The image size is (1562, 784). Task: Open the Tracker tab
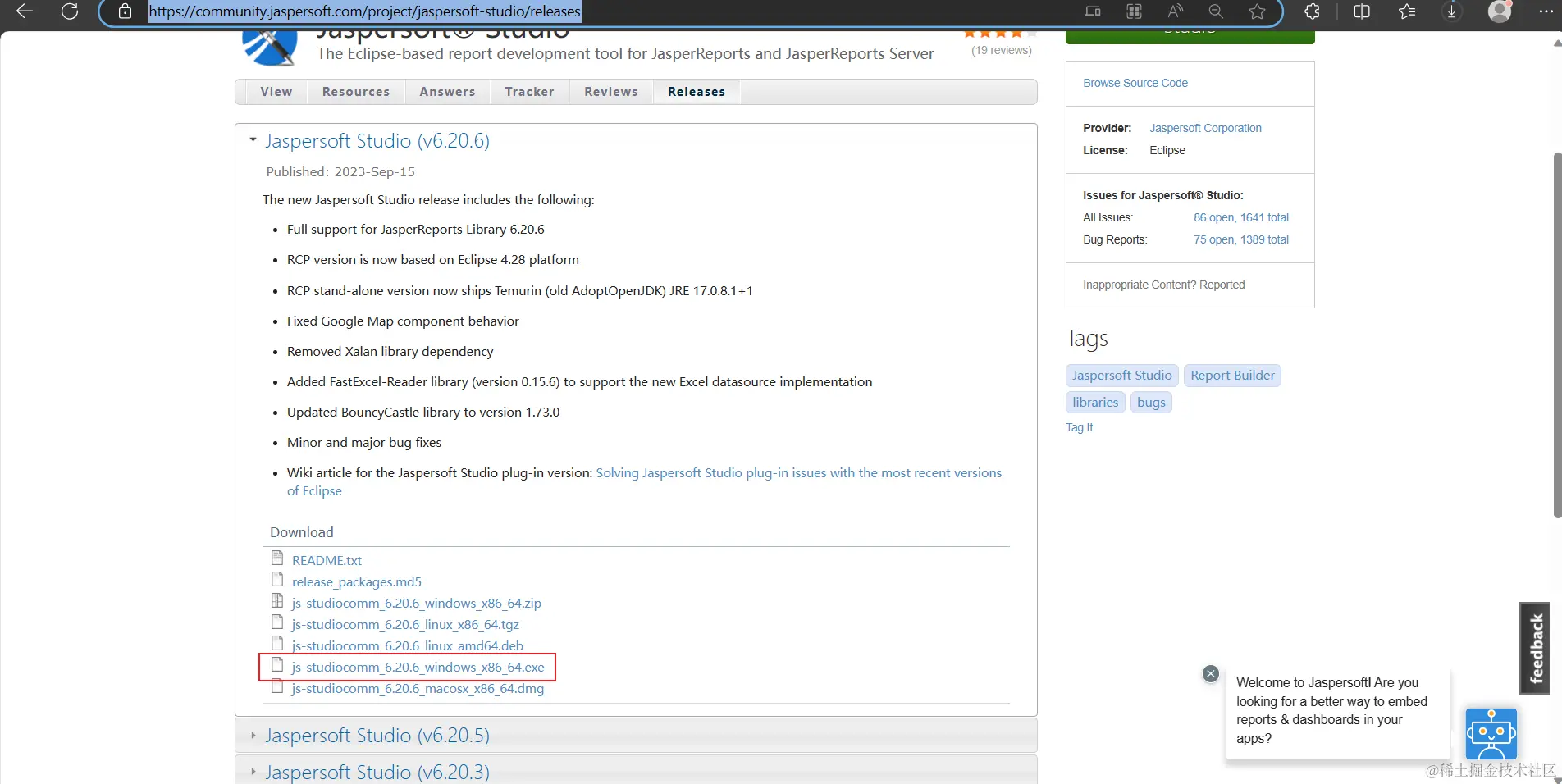click(x=530, y=92)
